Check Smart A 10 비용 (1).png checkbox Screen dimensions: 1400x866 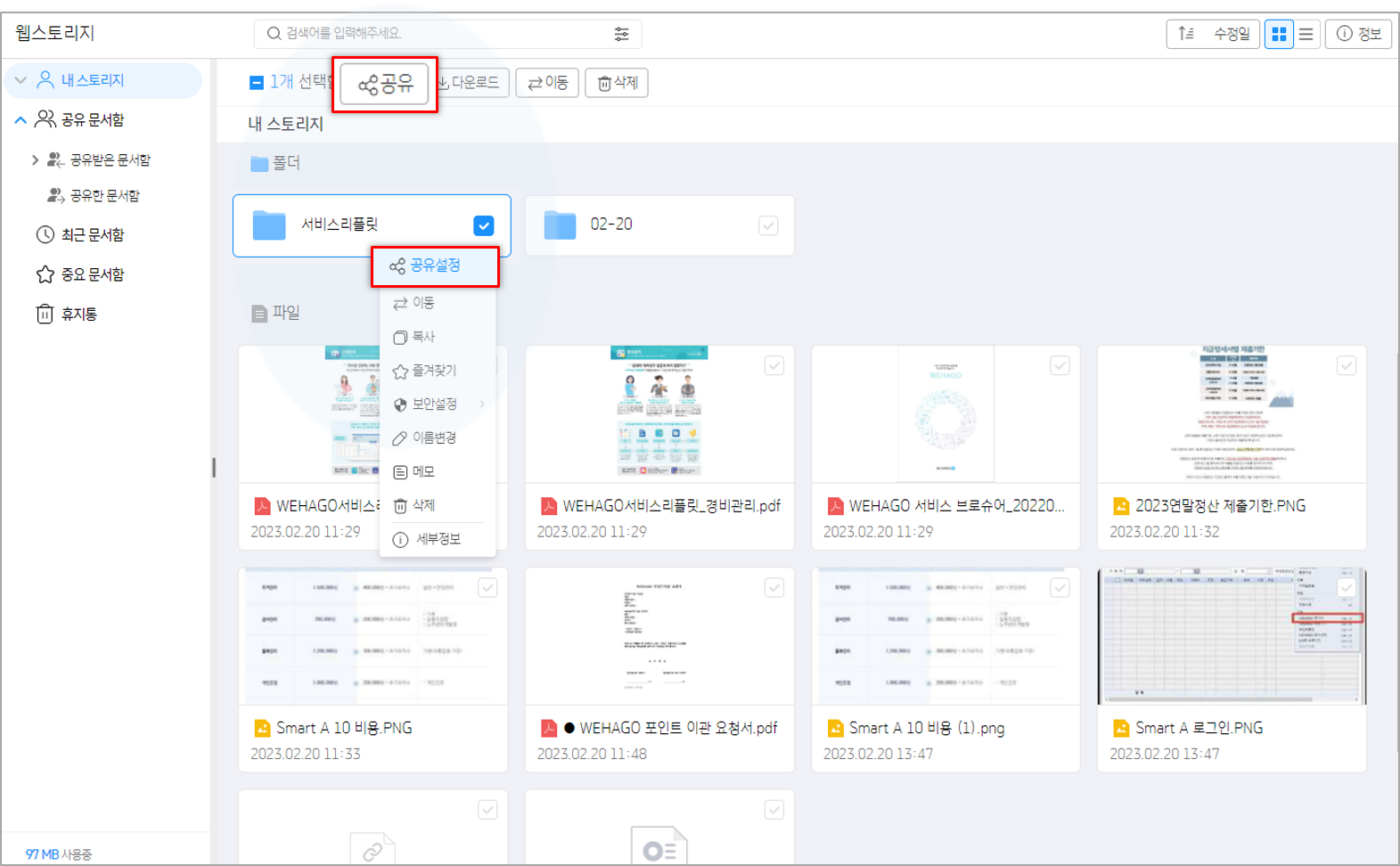1060,587
